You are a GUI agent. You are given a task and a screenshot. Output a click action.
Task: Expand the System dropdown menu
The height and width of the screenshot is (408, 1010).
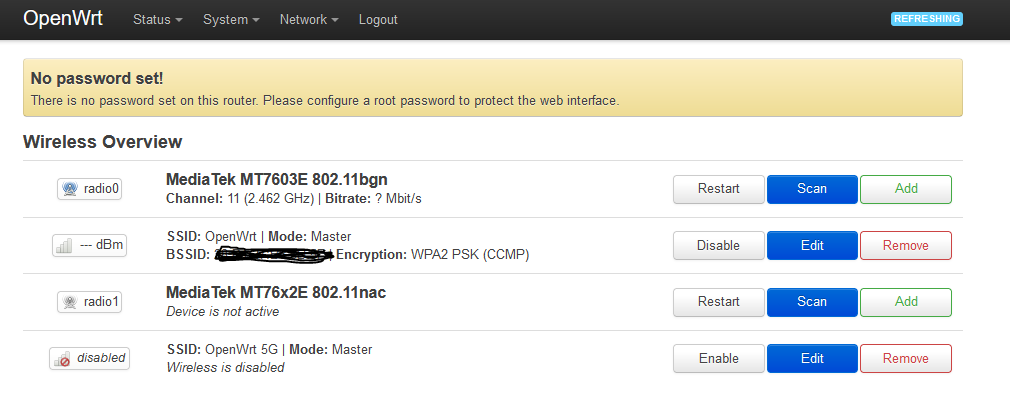[x=231, y=20]
